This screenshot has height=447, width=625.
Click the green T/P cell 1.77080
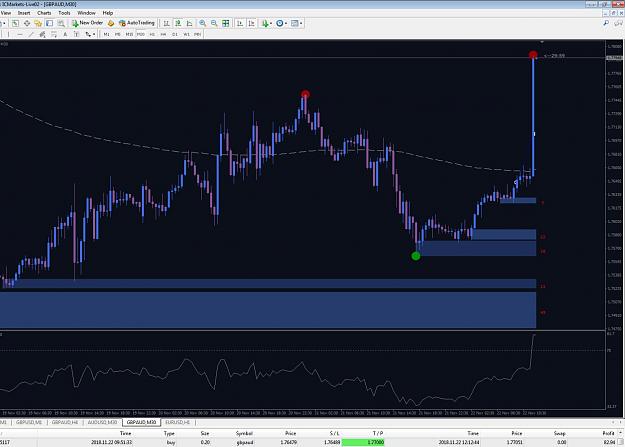coord(363,442)
